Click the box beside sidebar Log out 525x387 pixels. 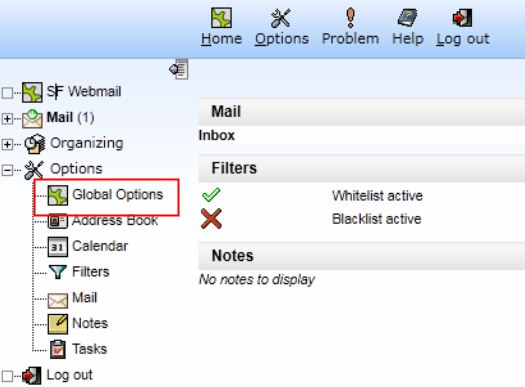(7, 376)
